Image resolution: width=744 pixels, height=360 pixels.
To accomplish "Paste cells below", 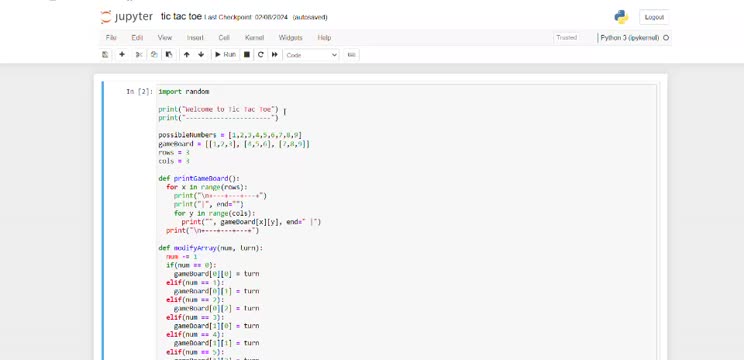I will pyautogui.click(x=168, y=55).
